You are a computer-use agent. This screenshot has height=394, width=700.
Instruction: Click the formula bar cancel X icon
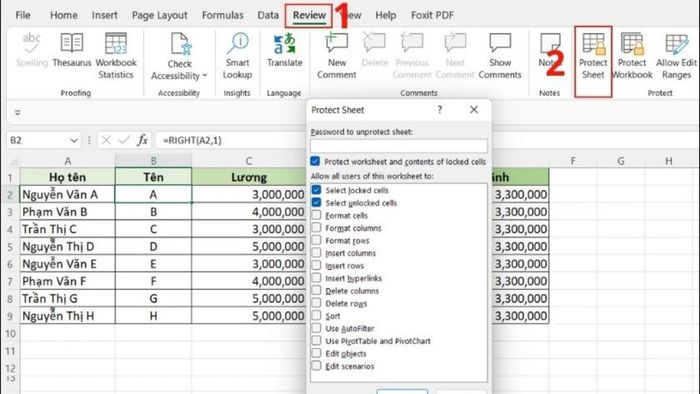click(106, 140)
